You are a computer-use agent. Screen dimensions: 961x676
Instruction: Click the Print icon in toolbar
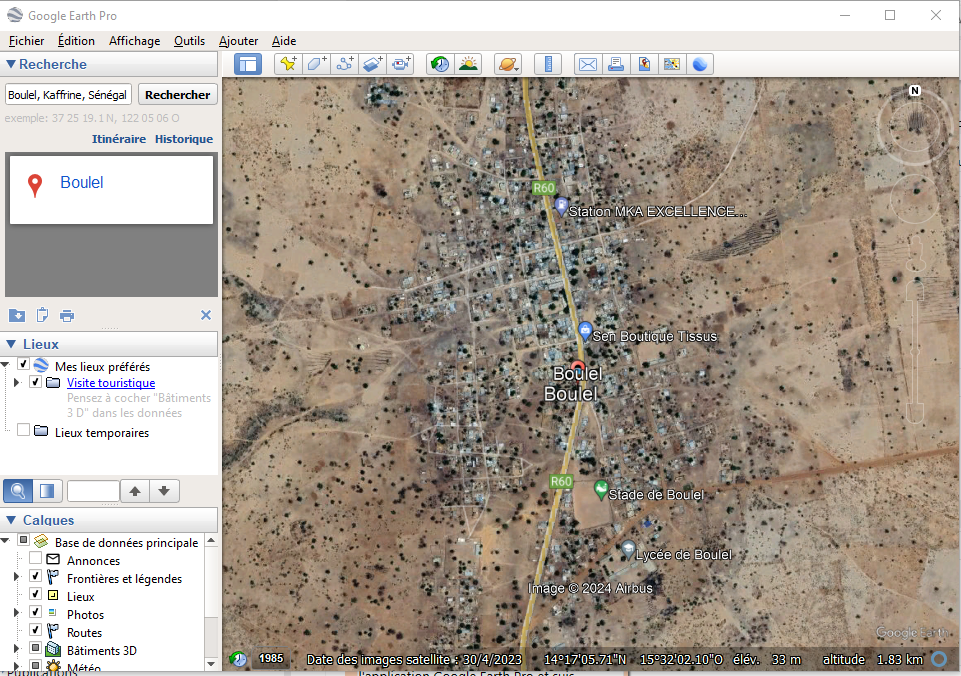click(x=616, y=64)
